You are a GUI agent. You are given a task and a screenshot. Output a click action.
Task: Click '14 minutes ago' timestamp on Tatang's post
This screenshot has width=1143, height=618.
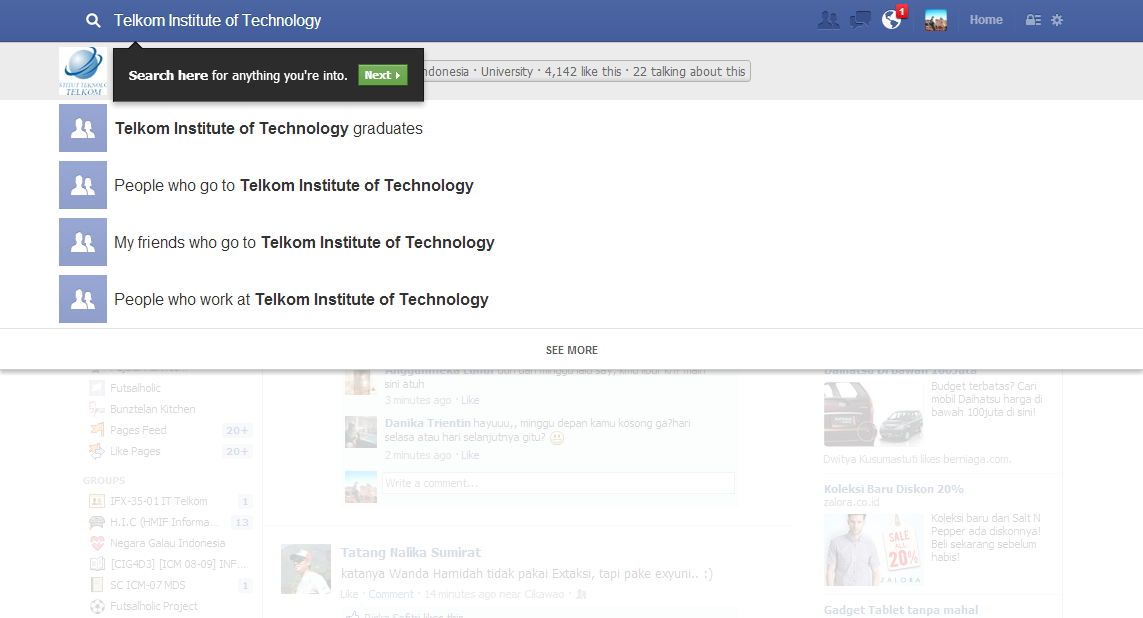pos(461,594)
